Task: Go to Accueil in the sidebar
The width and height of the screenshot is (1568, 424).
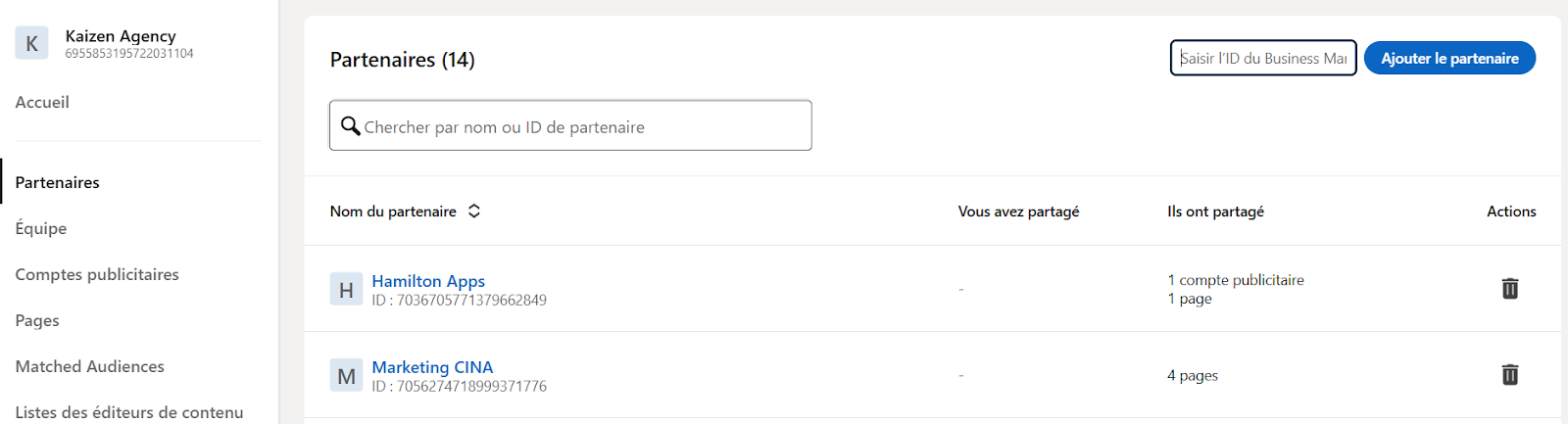Action: pyautogui.click(x=42, y=102)
